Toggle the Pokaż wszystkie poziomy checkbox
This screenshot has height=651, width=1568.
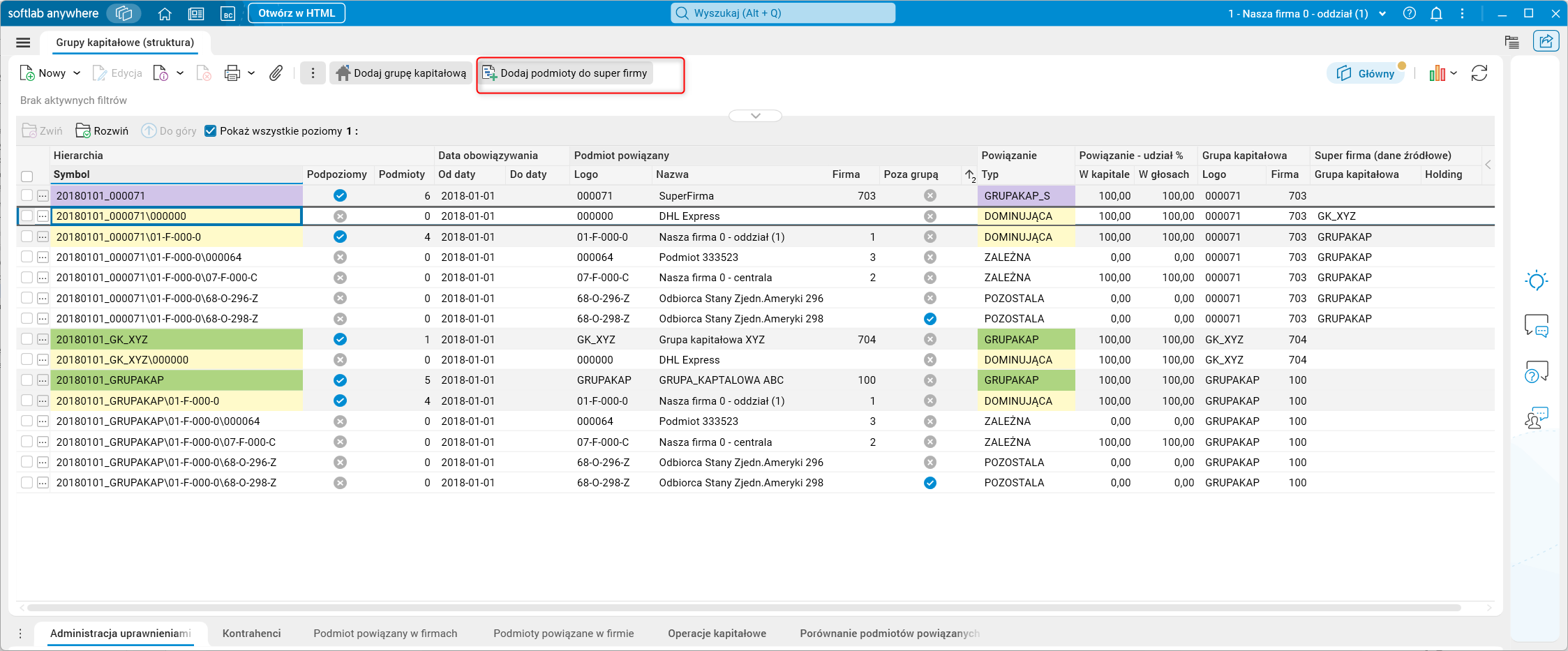(x=210, y=131)
